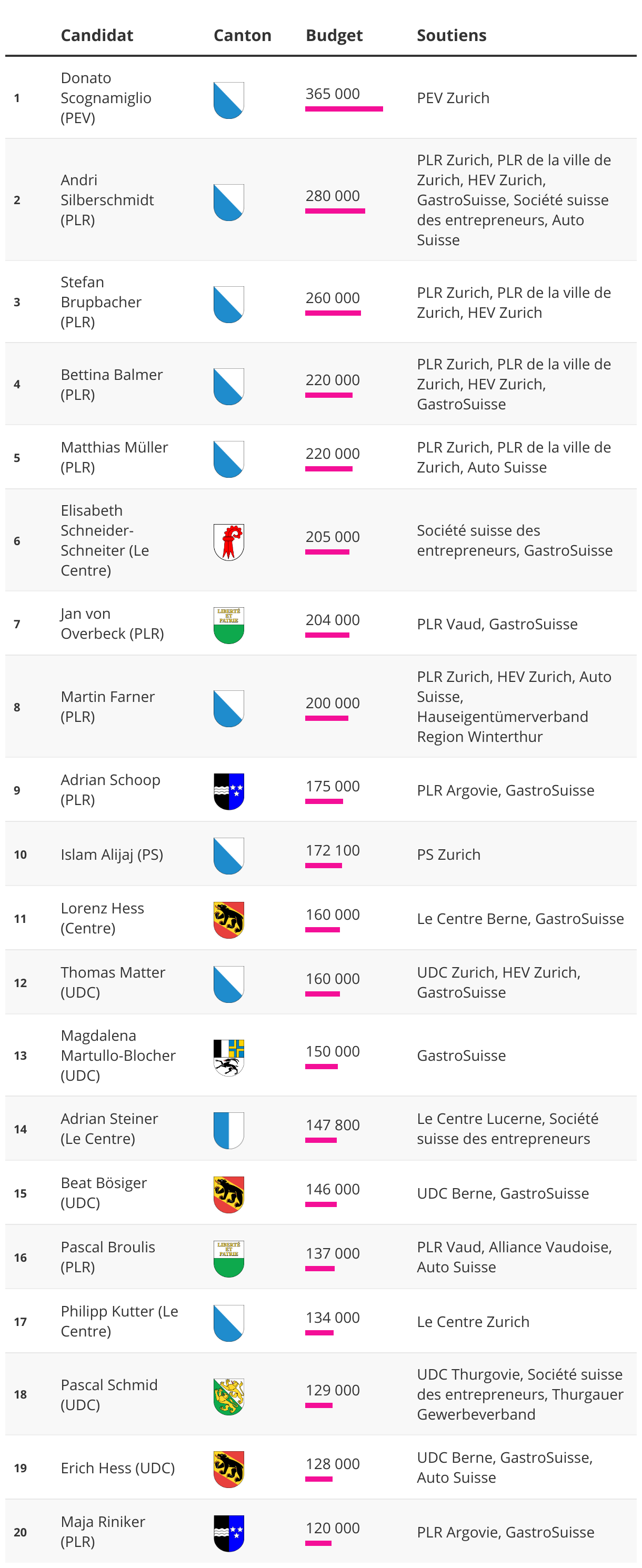This screenshot has height=1568, width=642.
Task: Click Andri Silberschmidt's candidate name
Action: click(x=107, y=199)
